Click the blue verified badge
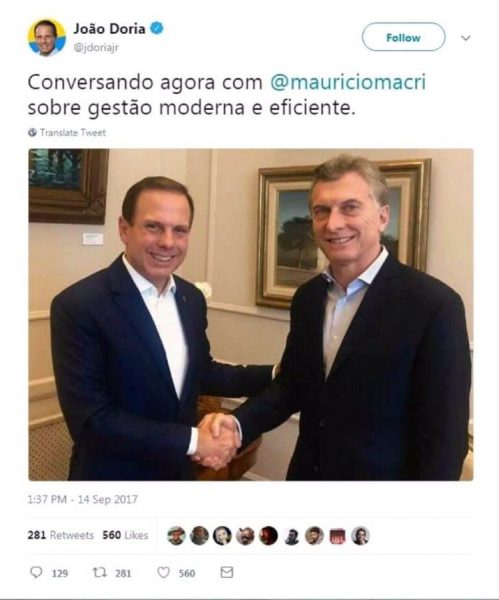Screen dimensions: 499x600 pyautogui.click(x=157, y=28)
